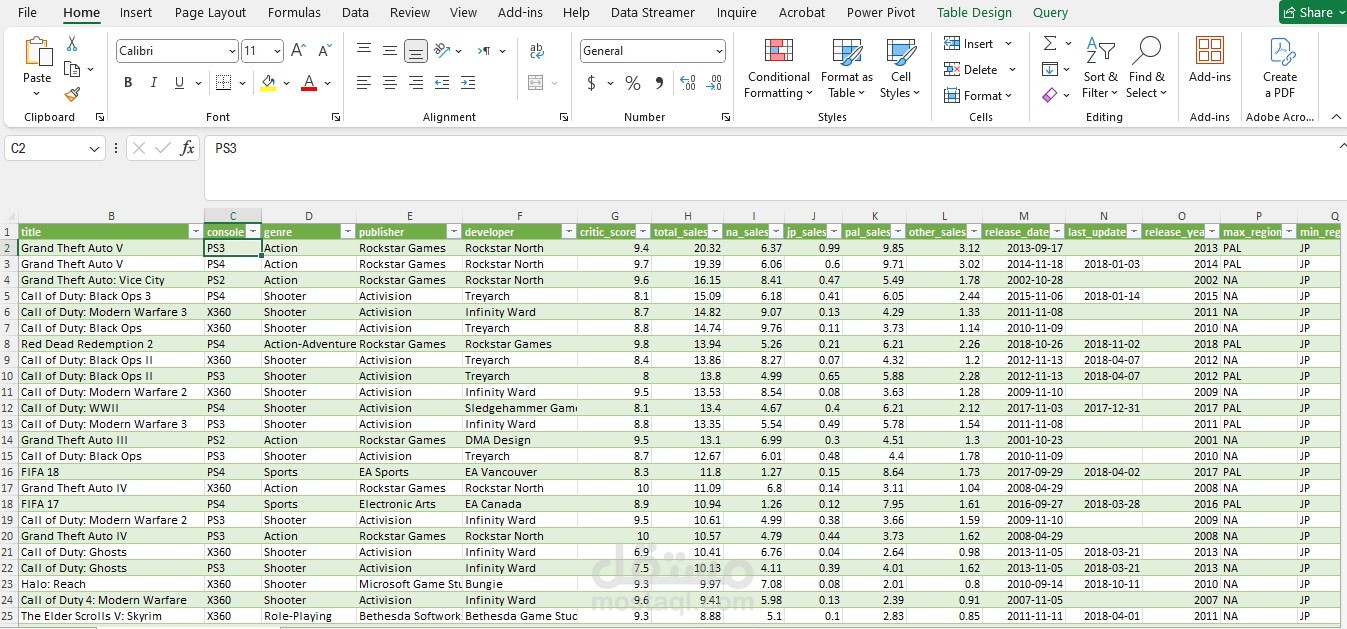1347x629 pixels.
Task: Open the font size 11 dropdown
Action: click(276, 51)
